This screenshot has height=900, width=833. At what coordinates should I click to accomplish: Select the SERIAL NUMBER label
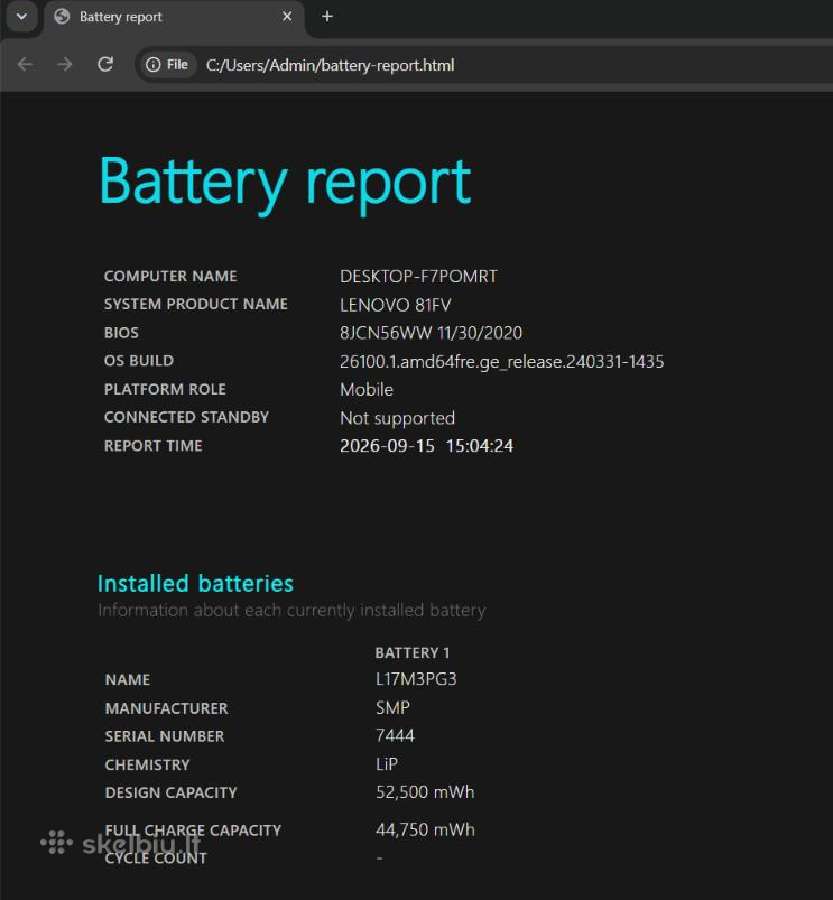pyautogui.click(x=164, y=736)
